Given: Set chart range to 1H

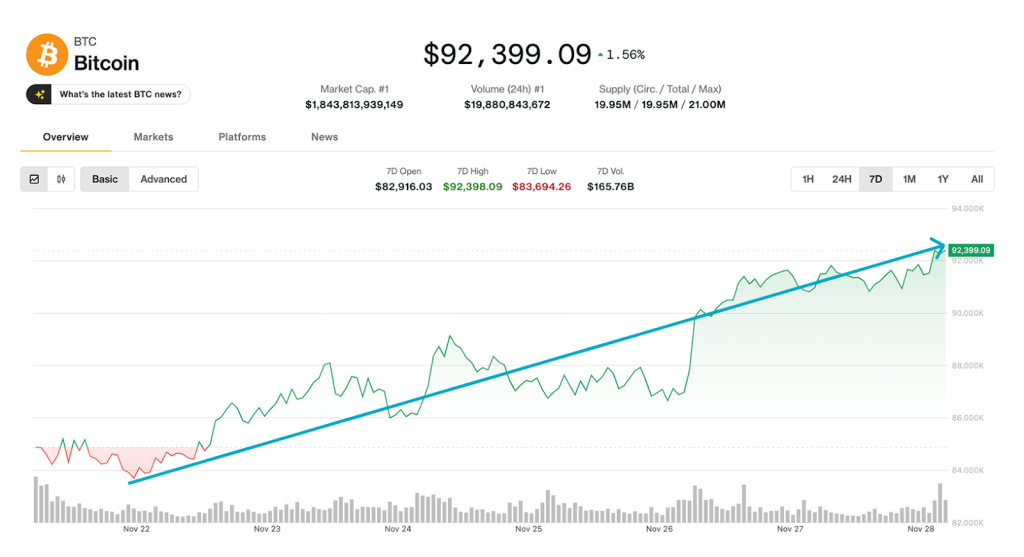Looking at the screenshot, I should click(808, 179).
